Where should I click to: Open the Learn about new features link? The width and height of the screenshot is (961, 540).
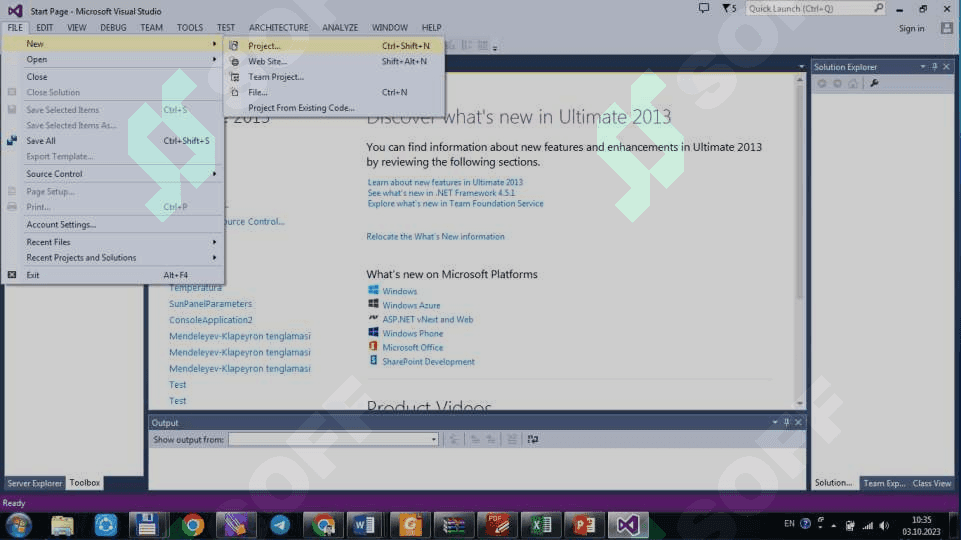point(445,182)
